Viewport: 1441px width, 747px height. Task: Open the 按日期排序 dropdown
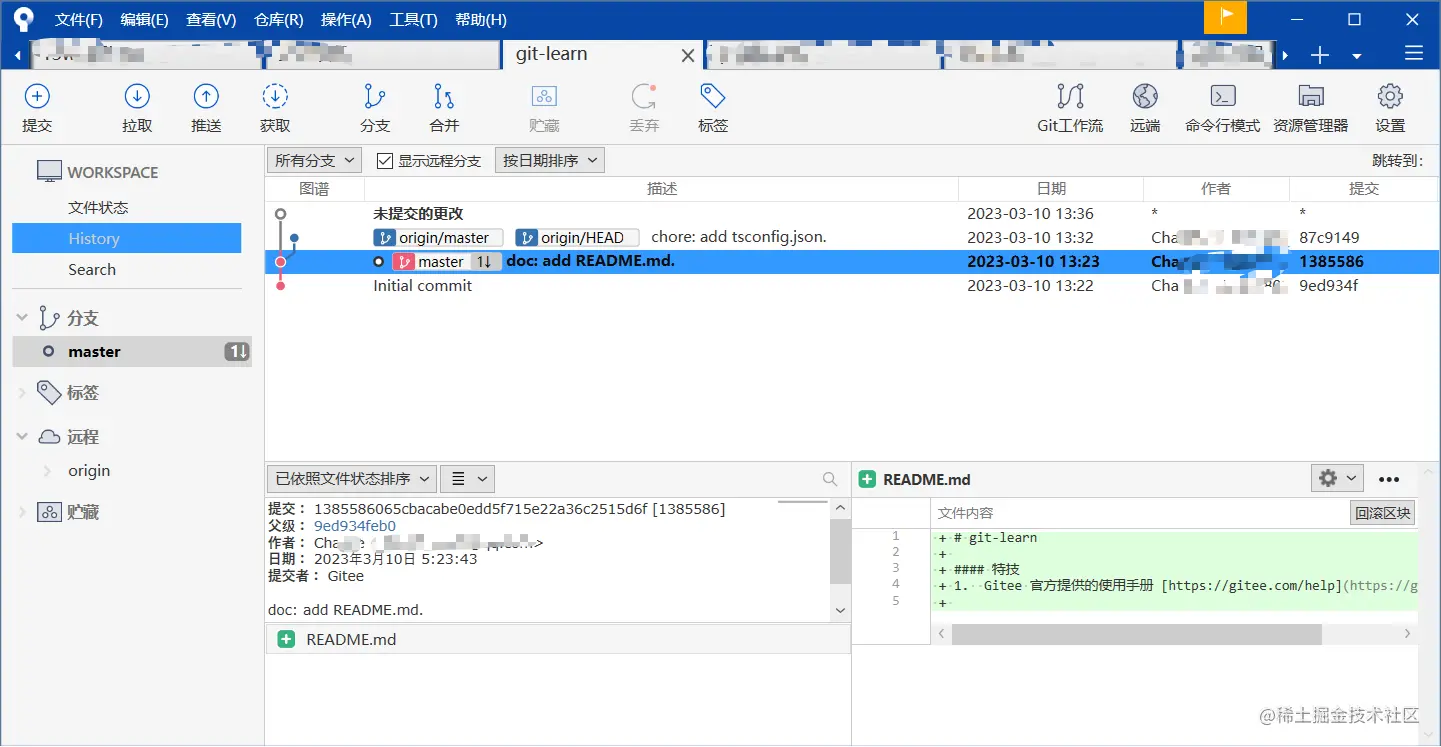[550, 160]
